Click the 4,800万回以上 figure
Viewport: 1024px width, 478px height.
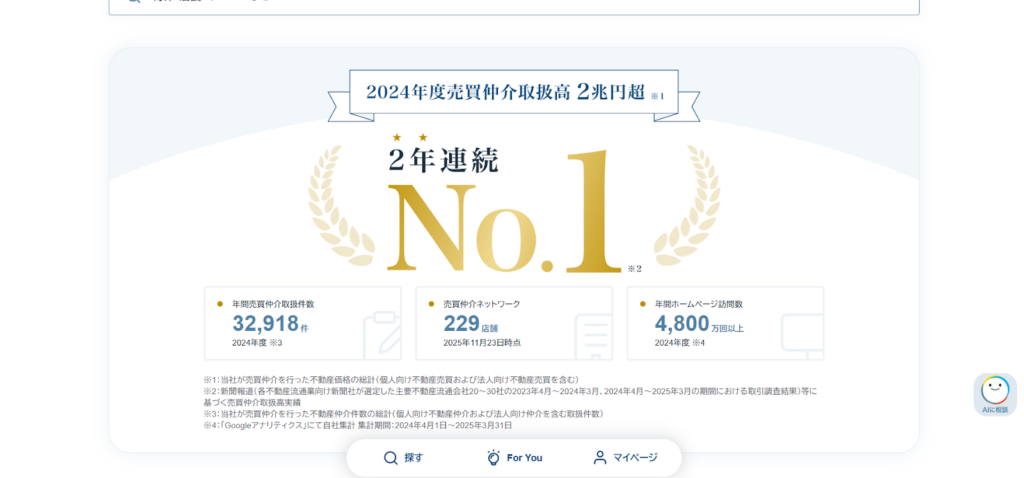coord(698,324)
